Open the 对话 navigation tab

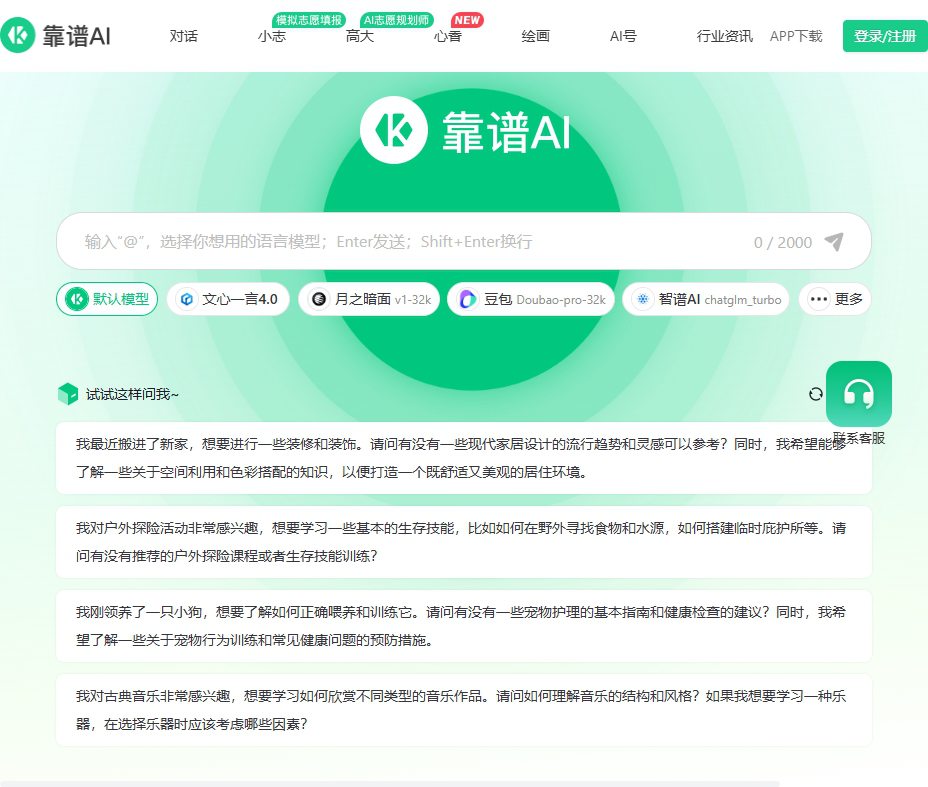click(184, 36)
